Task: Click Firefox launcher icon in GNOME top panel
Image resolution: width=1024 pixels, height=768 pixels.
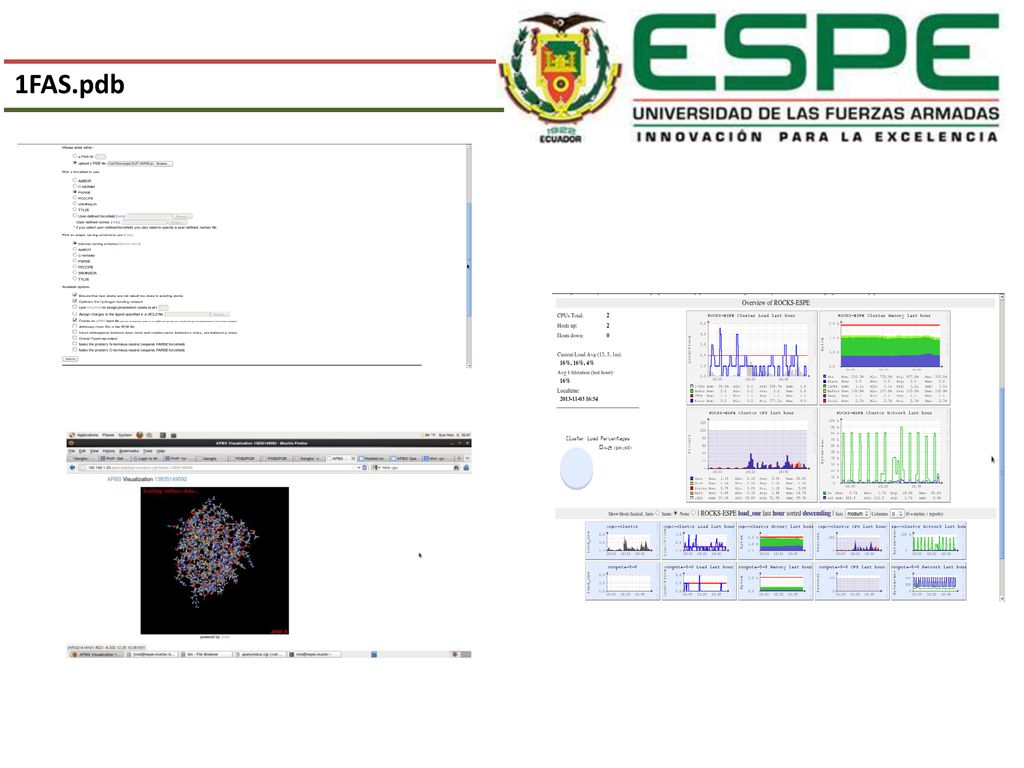Action: [140, 435]
